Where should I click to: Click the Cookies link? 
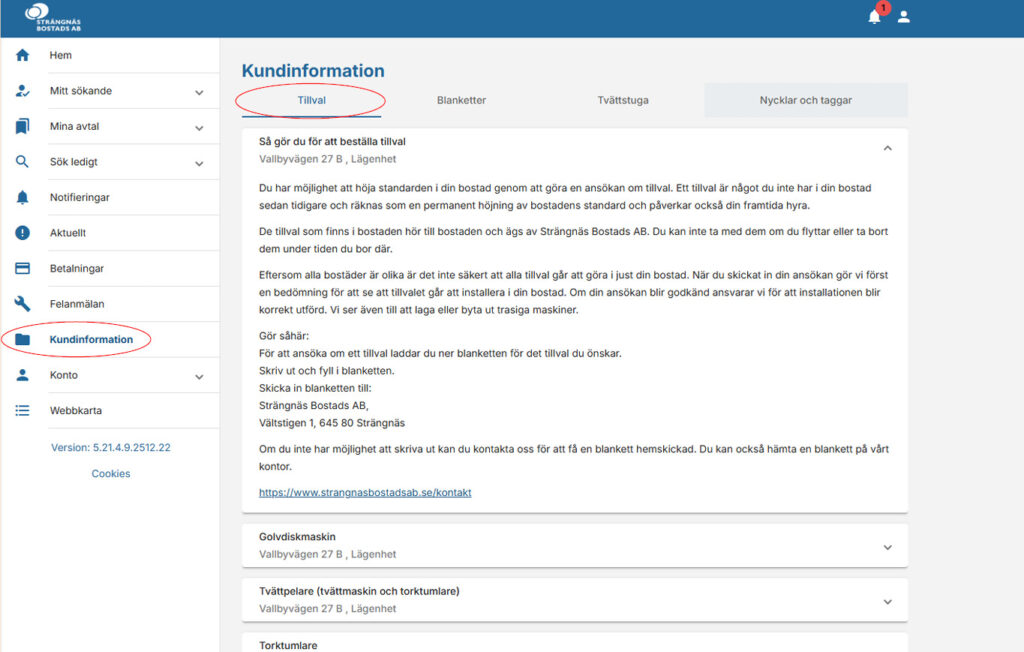pyautogui.click(x=110, y=473)
